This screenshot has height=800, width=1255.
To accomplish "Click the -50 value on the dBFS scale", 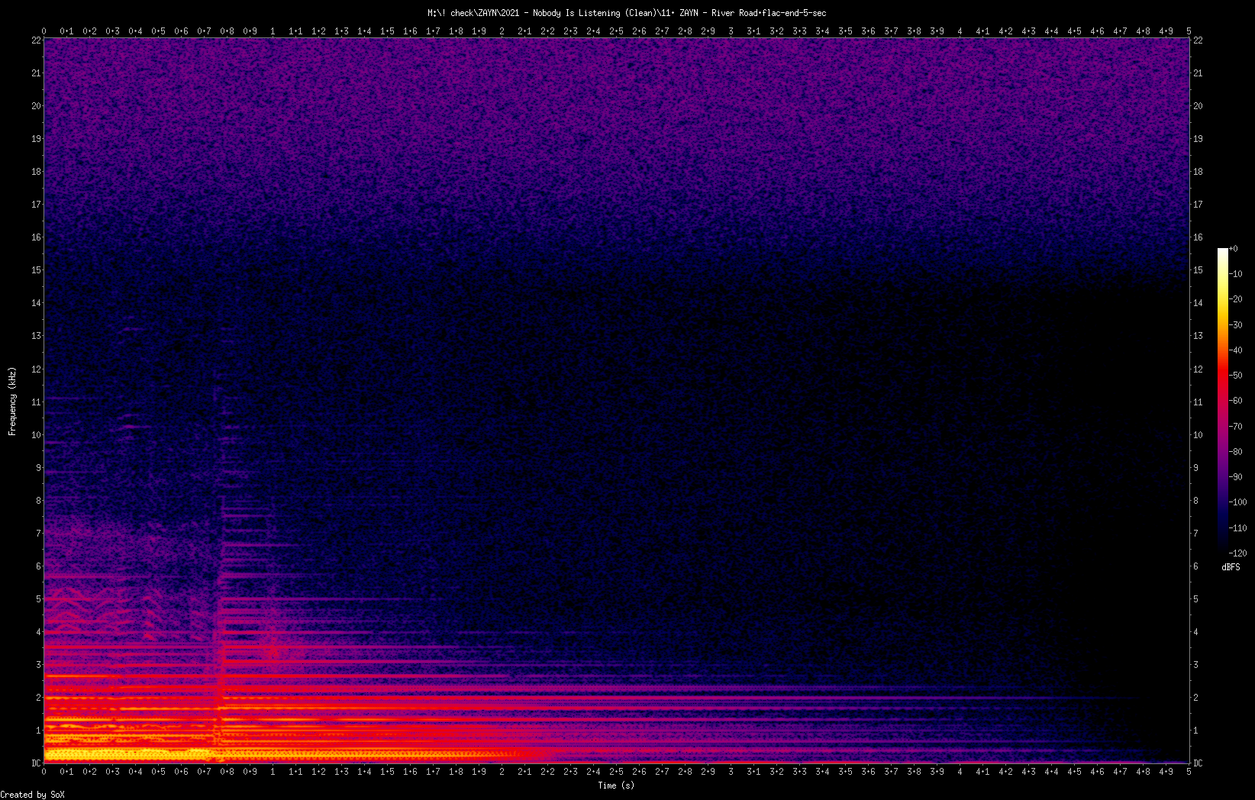I will [x=1237, y=375].
